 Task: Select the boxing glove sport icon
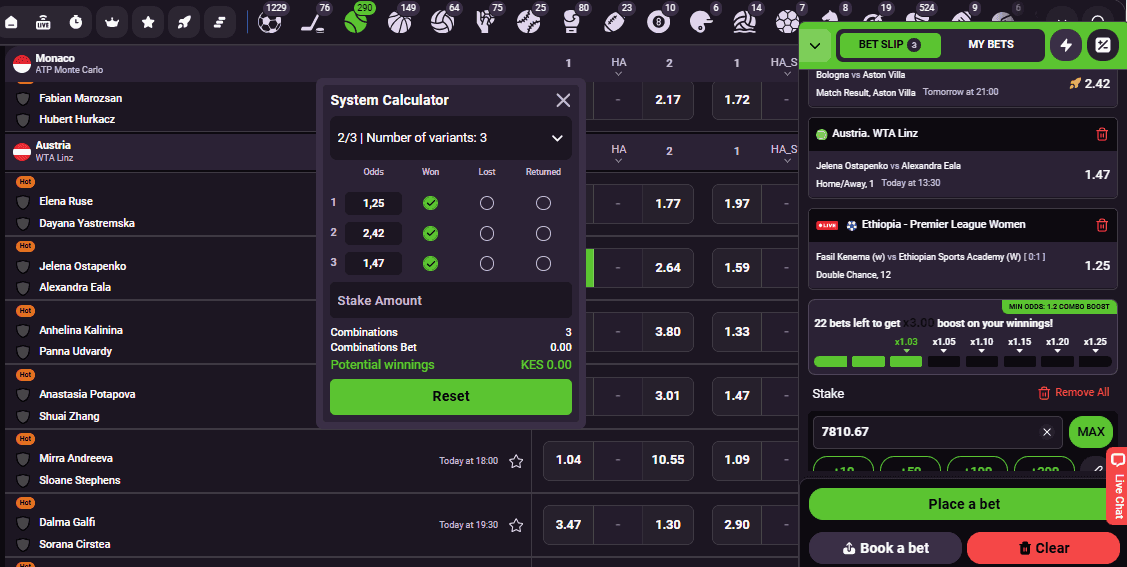[572, 21]
